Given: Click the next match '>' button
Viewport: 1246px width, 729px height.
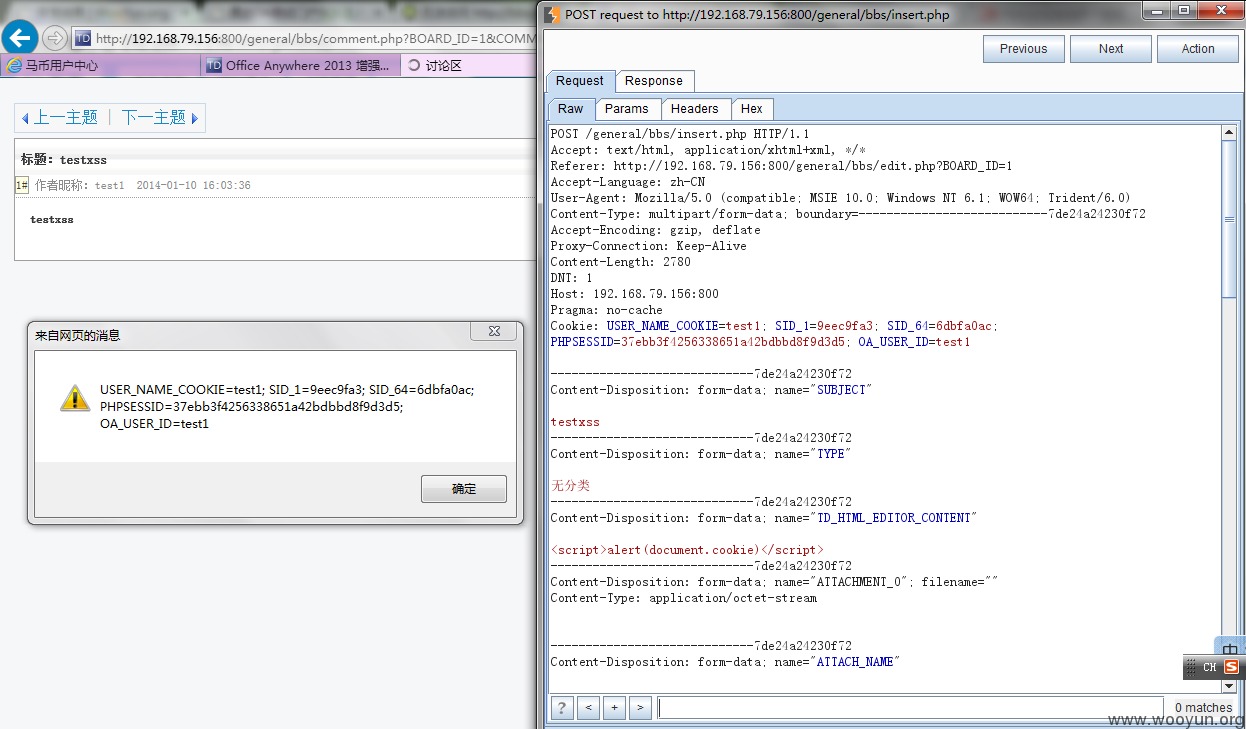Looking at the screenshot, I should [x=641, y=707].
